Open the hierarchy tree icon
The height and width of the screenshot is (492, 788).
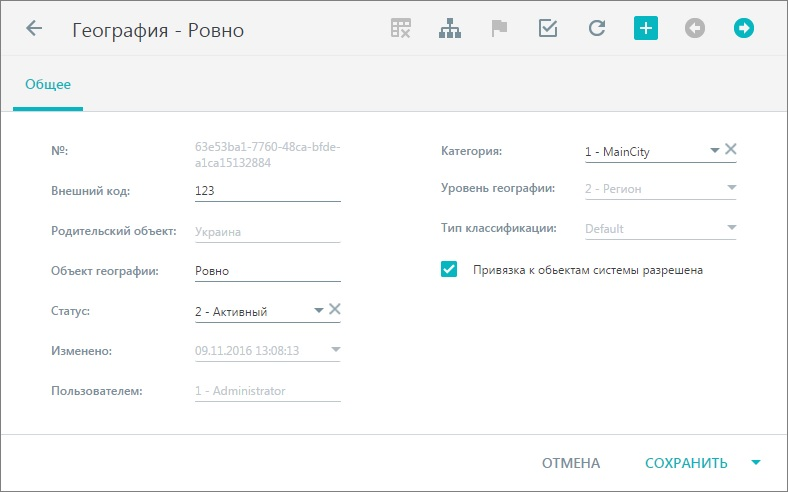point(450,28)
